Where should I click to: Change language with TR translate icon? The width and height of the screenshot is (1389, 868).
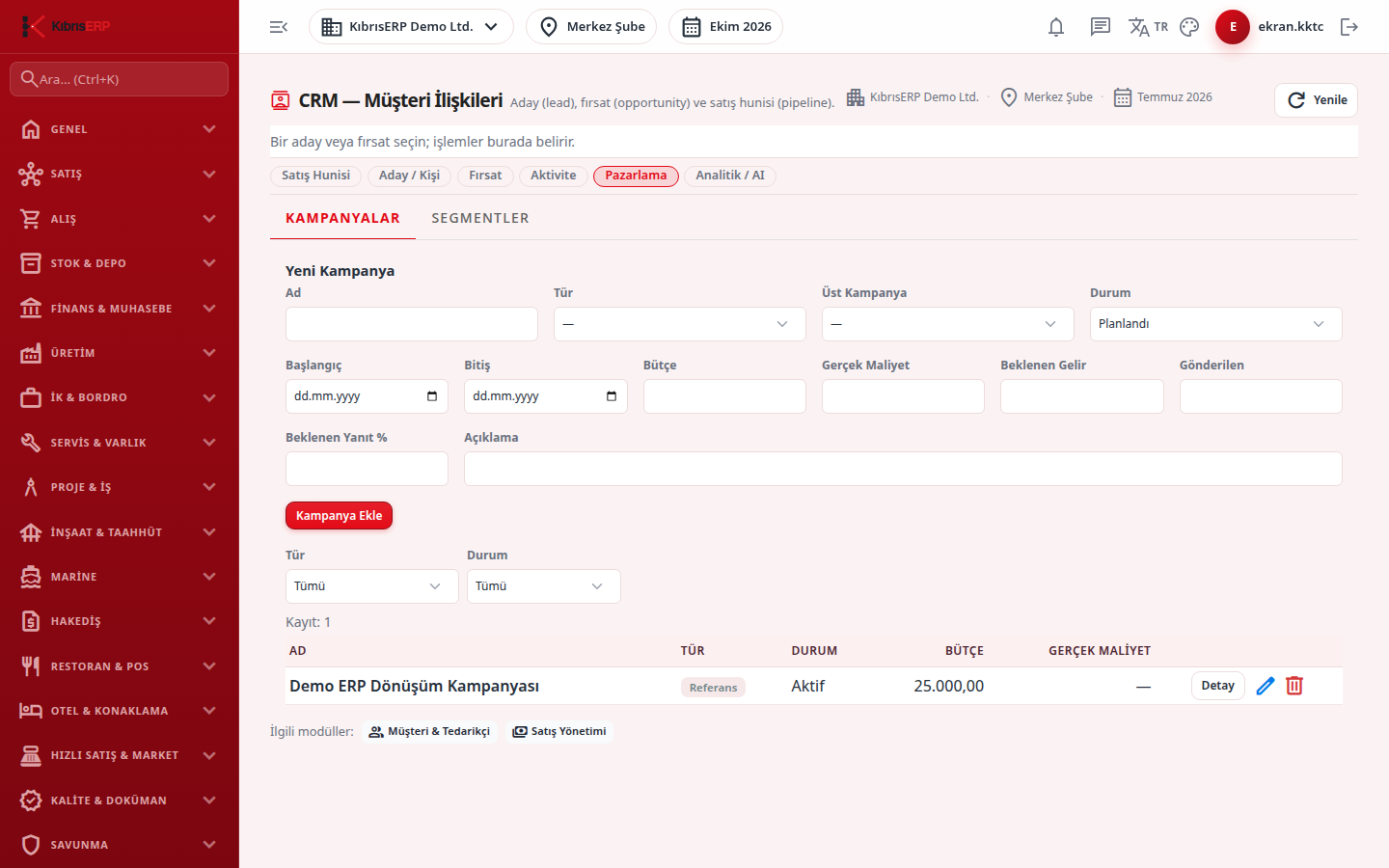tap(1148, 27)
